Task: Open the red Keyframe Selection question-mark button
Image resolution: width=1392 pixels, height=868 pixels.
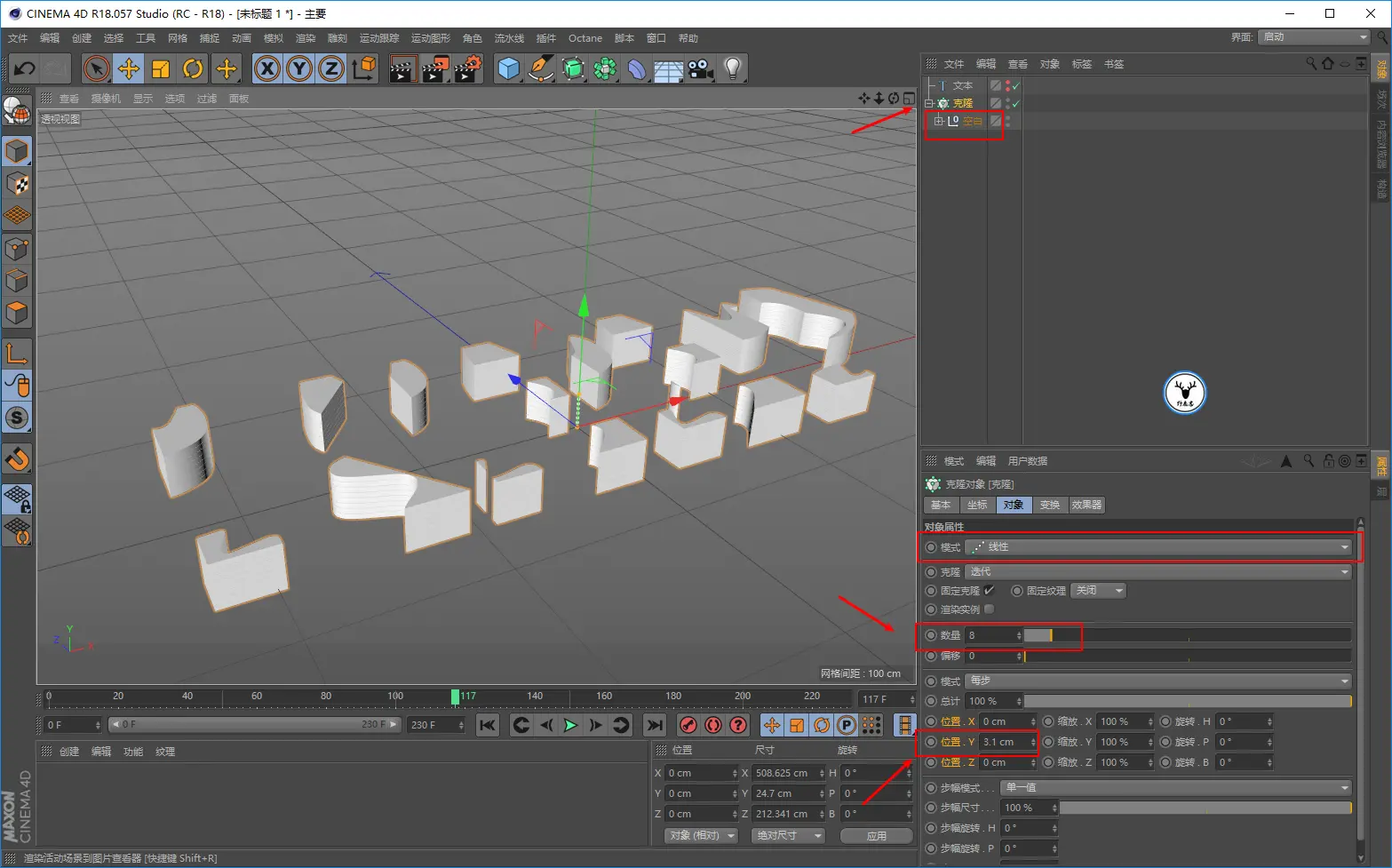Action: (x=738, y=725)
